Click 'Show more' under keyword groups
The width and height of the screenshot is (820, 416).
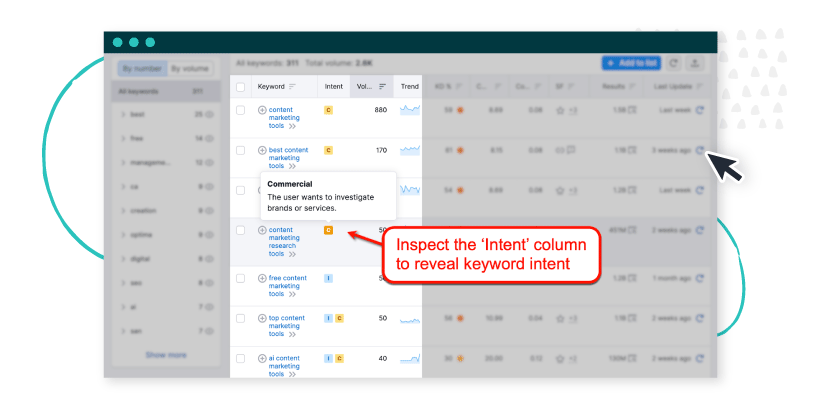tap(165, 355)
